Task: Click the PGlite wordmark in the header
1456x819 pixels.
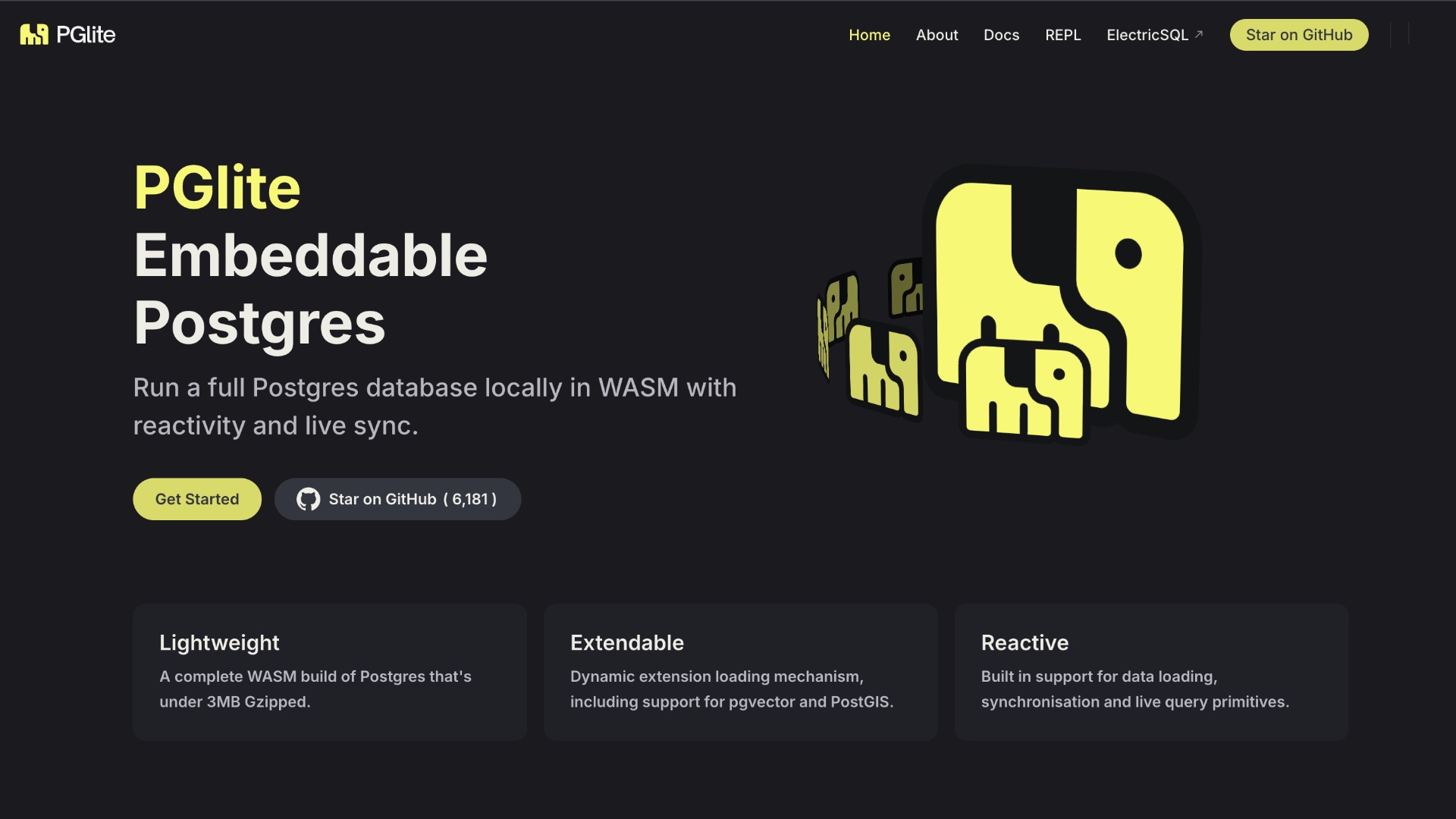Action: pyautogui.click(x=86, y=35)
